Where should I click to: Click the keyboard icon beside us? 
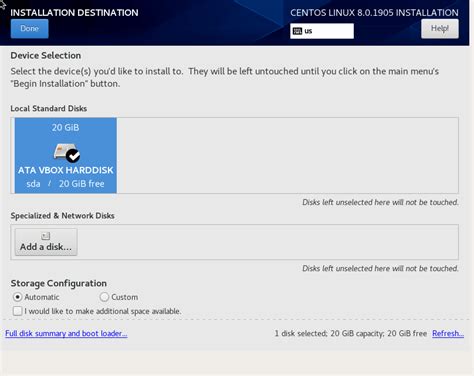297,31
